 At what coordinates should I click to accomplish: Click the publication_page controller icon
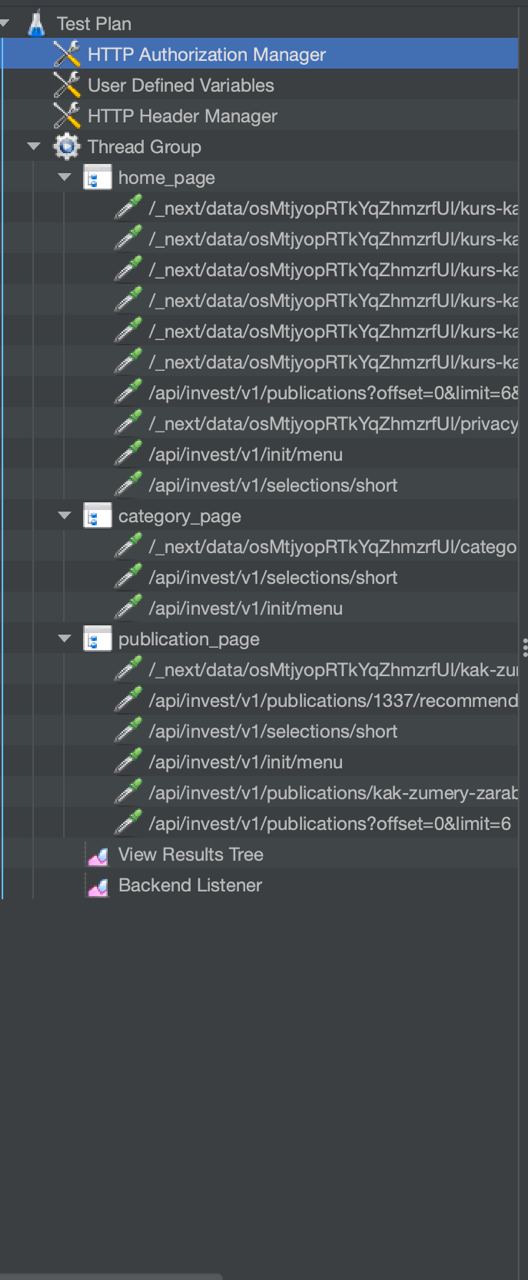click(x=97, y=639)
